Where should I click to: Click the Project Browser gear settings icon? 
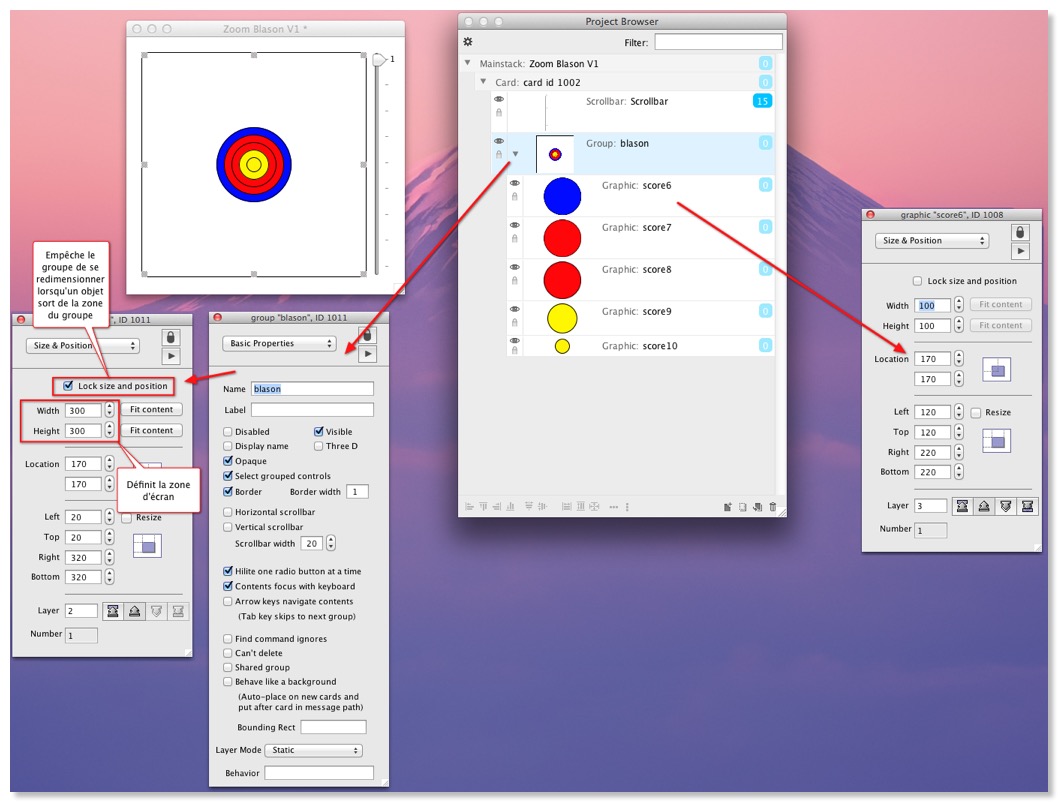coord(468,42)
